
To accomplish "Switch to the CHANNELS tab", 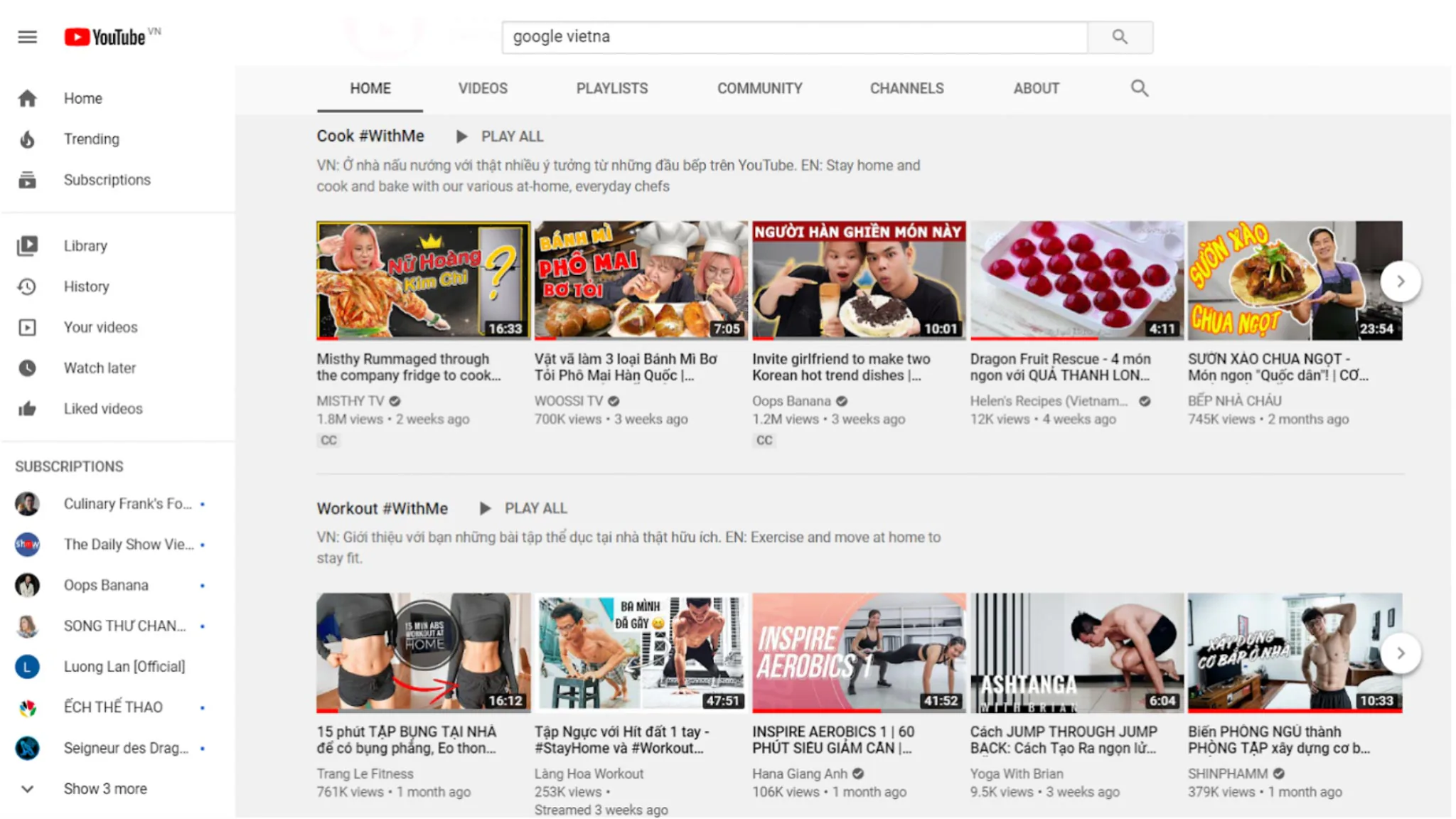I will pyautogui.click(x=906, y=88).
